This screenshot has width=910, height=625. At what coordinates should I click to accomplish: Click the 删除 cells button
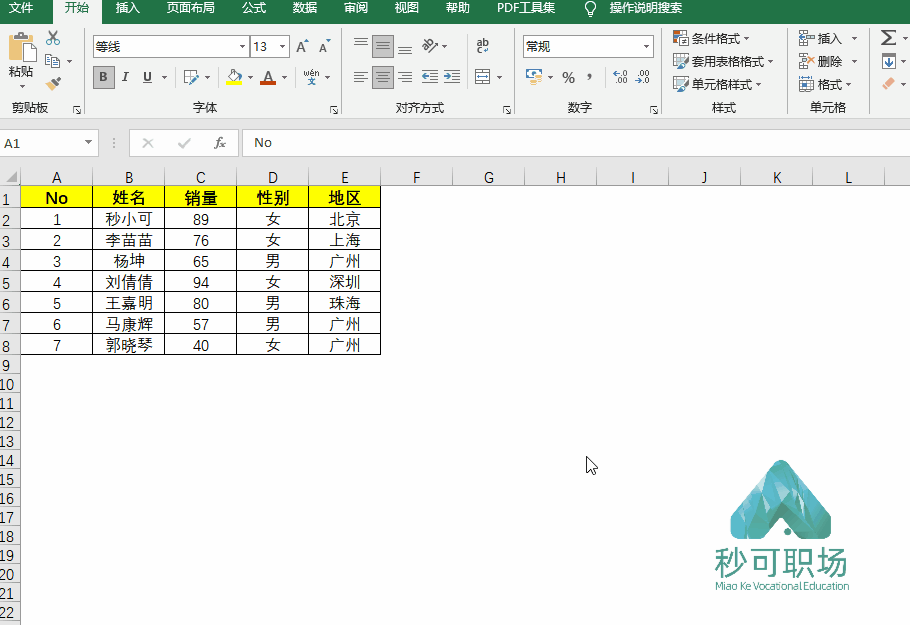pyautogui.click(x=820, y=61)
